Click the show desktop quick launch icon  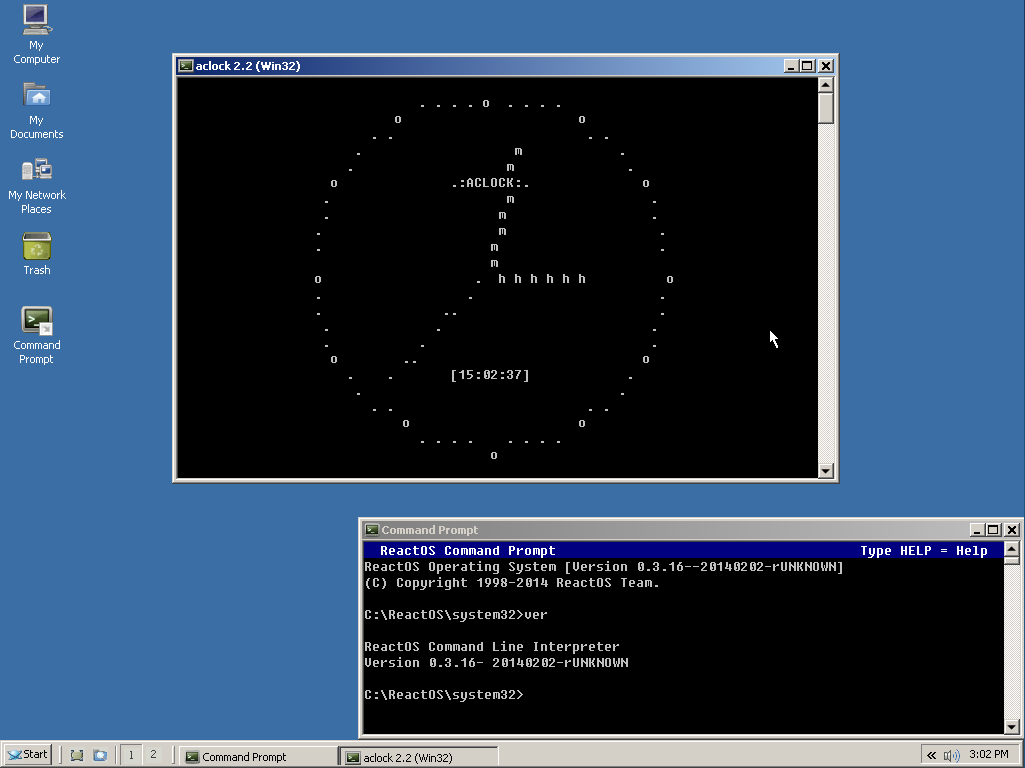coord(77,755)
